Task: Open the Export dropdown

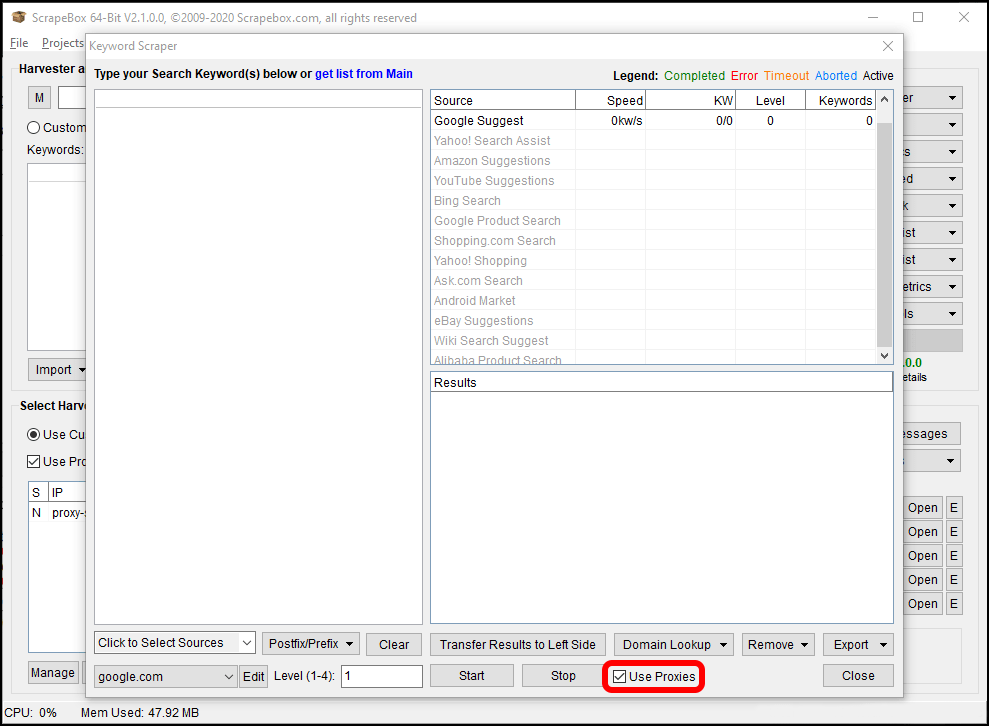Action: pos(862,644)
